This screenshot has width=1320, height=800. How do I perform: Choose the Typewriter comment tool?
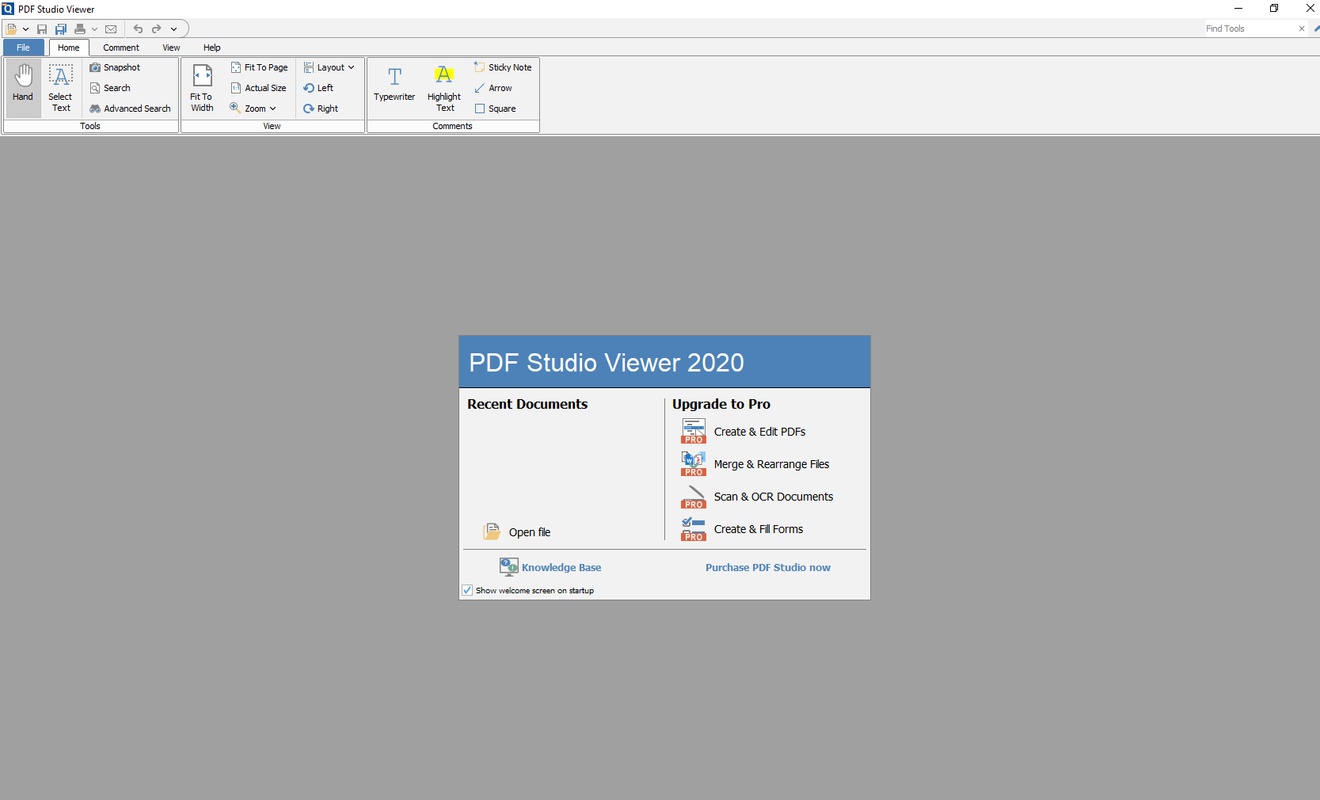[394, 86]
